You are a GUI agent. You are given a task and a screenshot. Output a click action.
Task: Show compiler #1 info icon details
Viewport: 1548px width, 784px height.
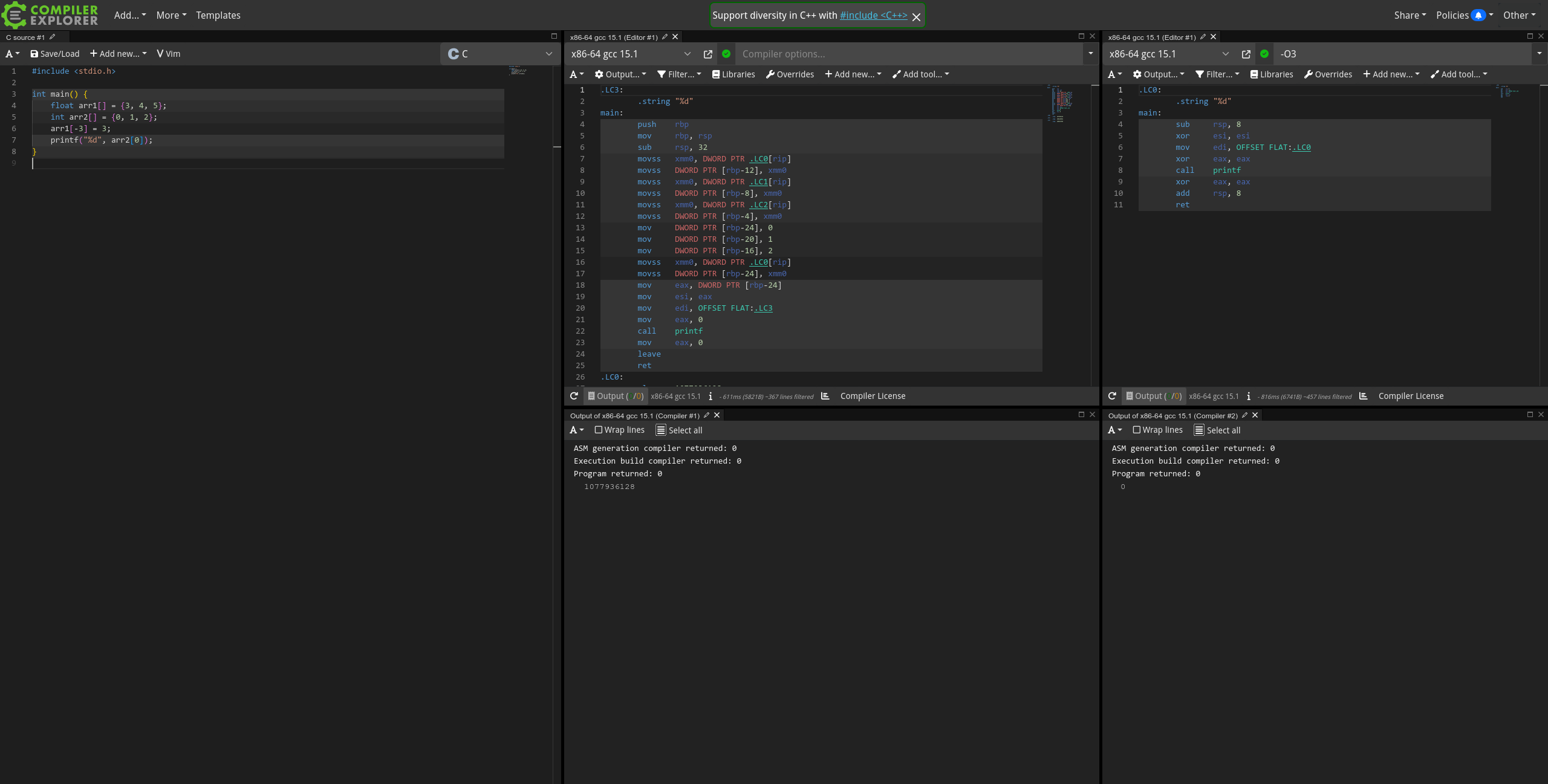point(711,397)
